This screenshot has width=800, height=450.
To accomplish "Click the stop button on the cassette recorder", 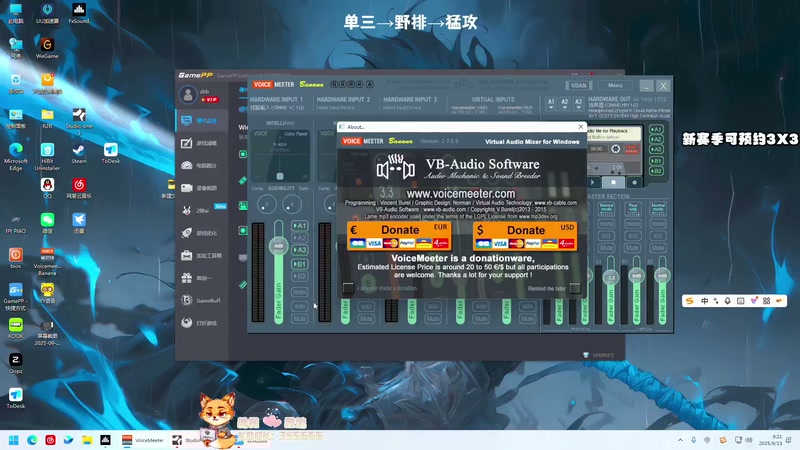I will pyautogui.click(x=613, y=182).
